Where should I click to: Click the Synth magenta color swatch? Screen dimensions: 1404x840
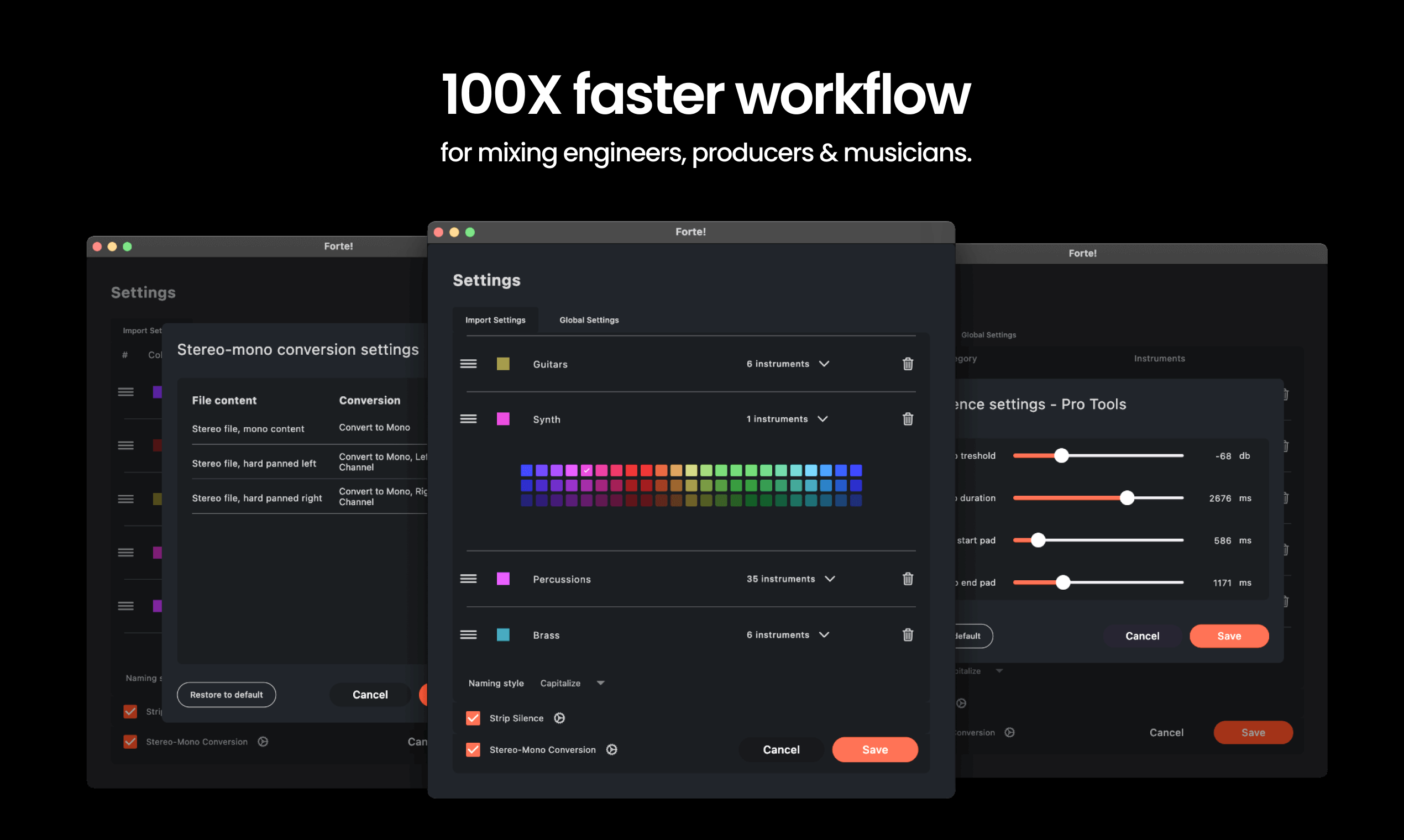(x=502, y=419)
